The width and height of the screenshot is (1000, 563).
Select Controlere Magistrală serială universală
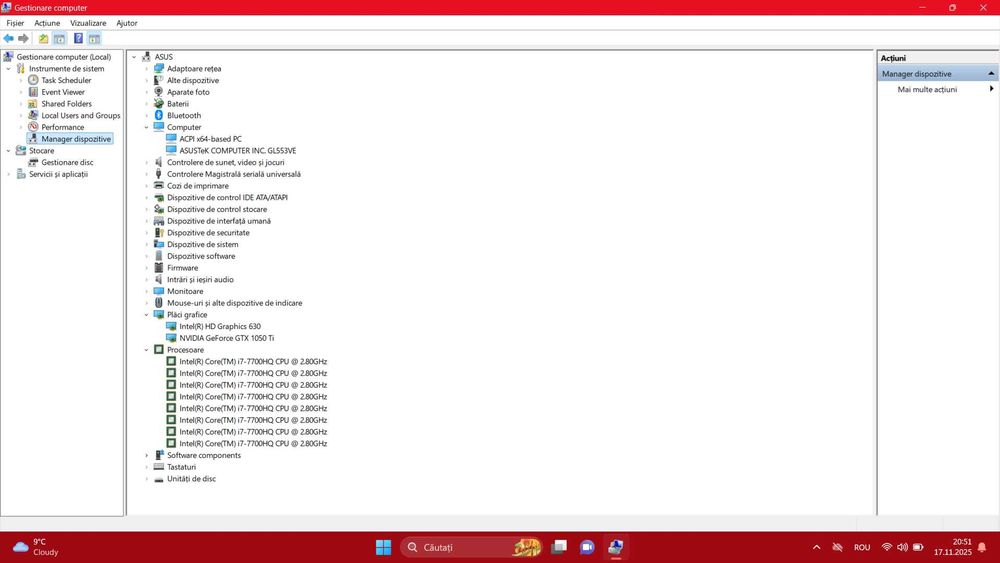pos(233,174)
